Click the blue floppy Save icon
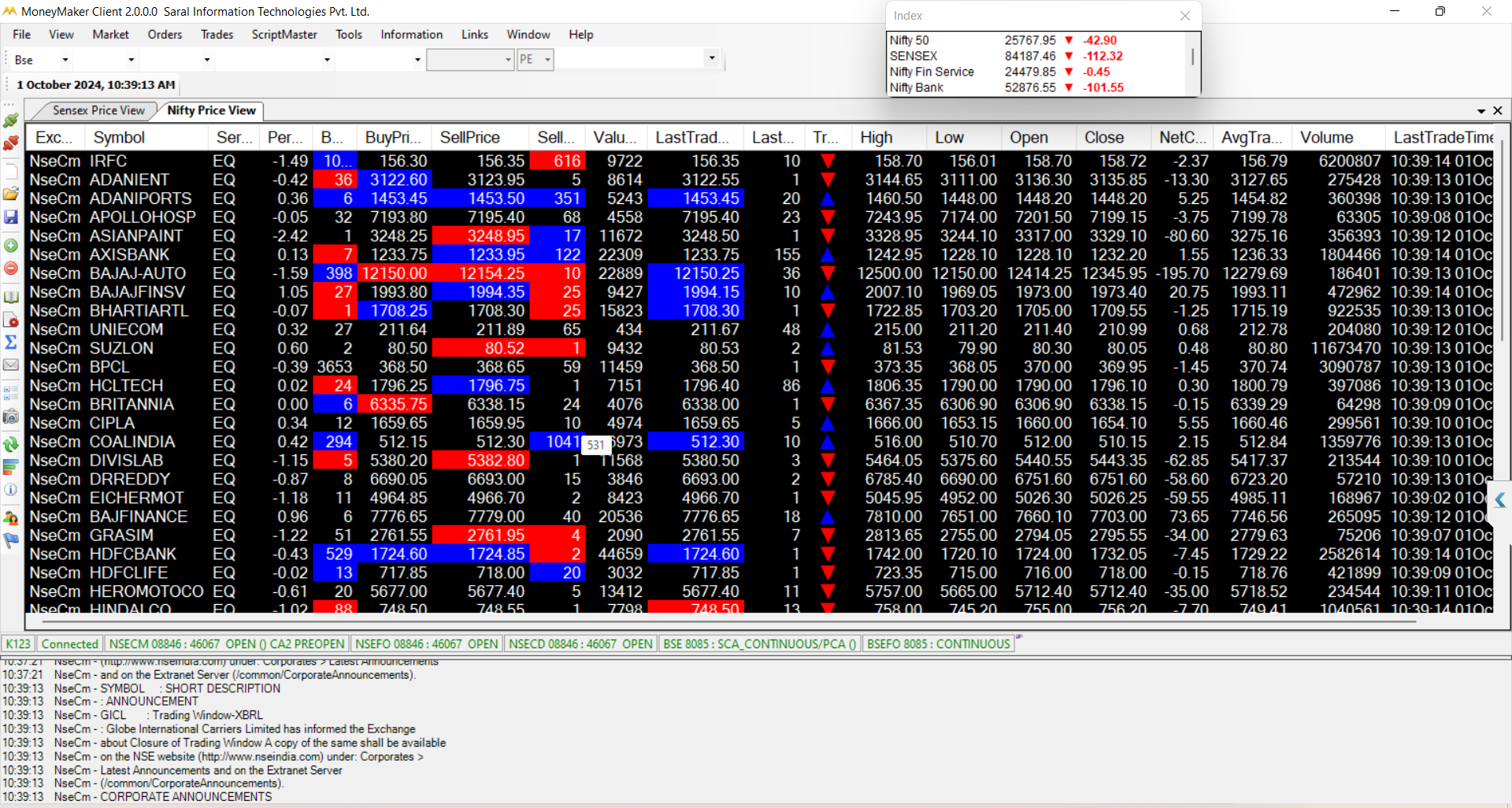This screenshot has height=808, width=1512. [x=11, y=217]
